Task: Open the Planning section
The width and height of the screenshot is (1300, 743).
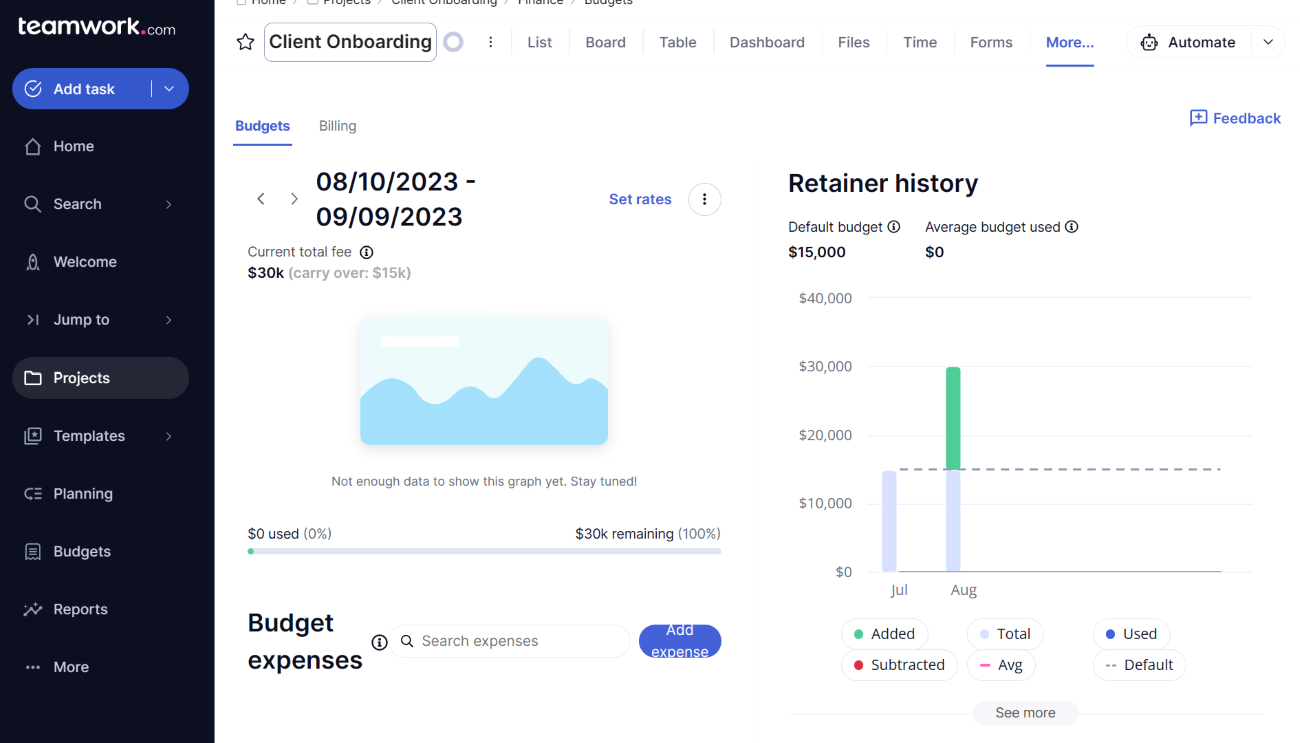Action: coord(83,493)
